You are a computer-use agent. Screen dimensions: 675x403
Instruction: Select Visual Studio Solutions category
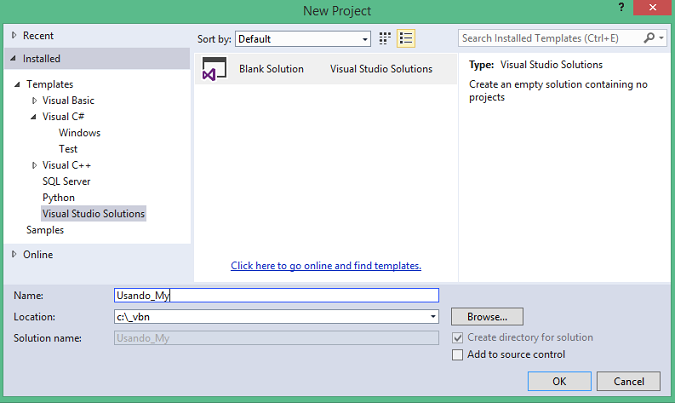(93, 214)
